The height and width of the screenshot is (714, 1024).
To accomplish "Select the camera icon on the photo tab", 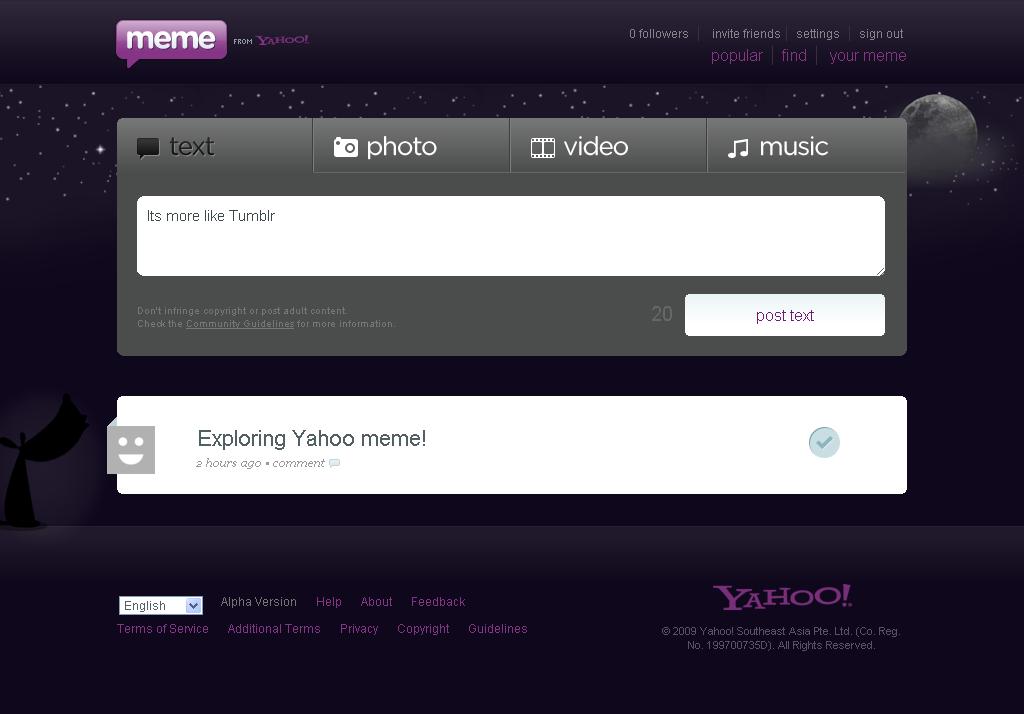I will [x=345, y=146].
